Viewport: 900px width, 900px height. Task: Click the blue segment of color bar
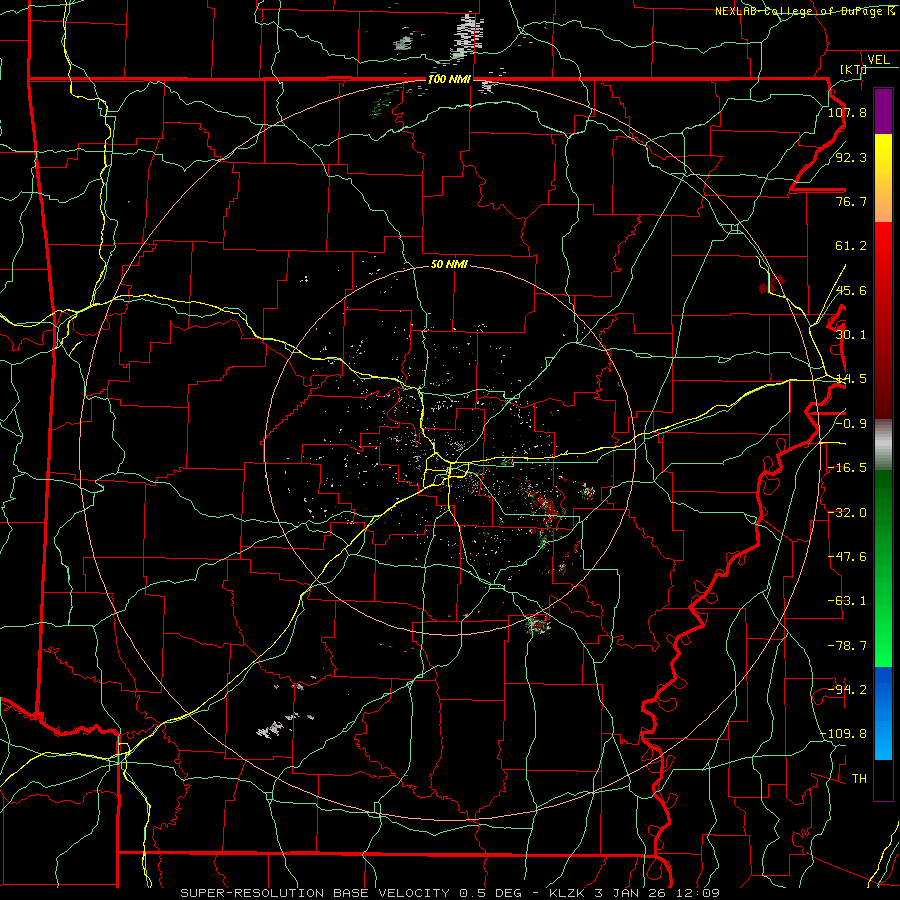pyautogui.click(x=883, y=713)
